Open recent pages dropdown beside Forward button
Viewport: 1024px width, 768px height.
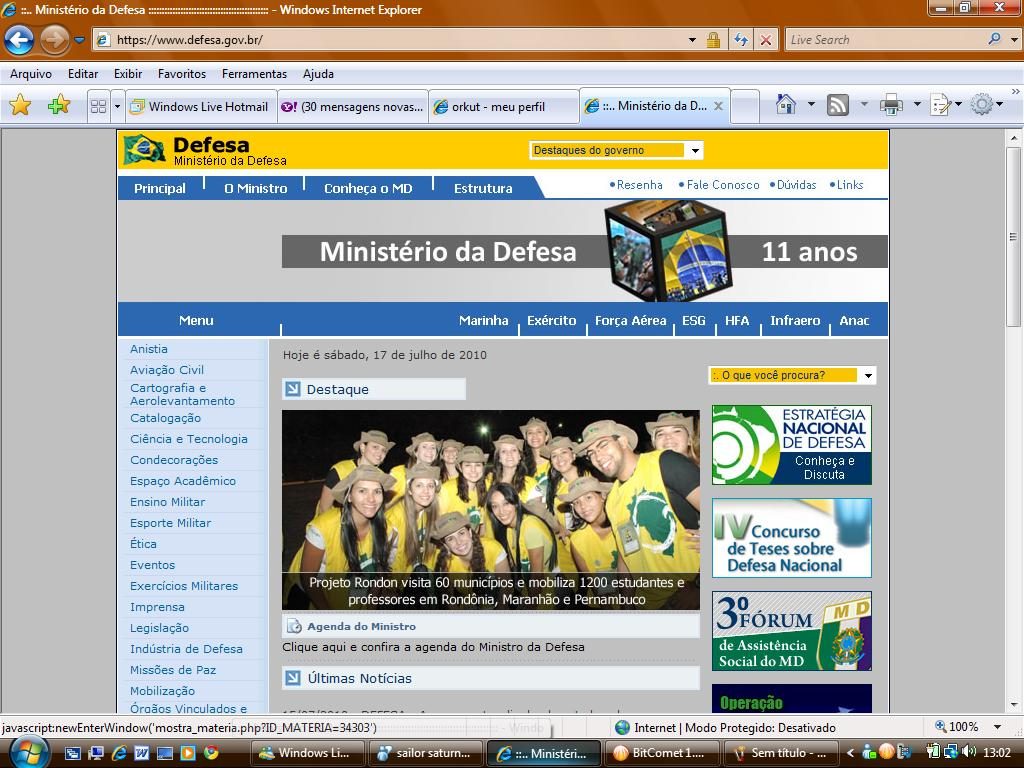point(79,40)
